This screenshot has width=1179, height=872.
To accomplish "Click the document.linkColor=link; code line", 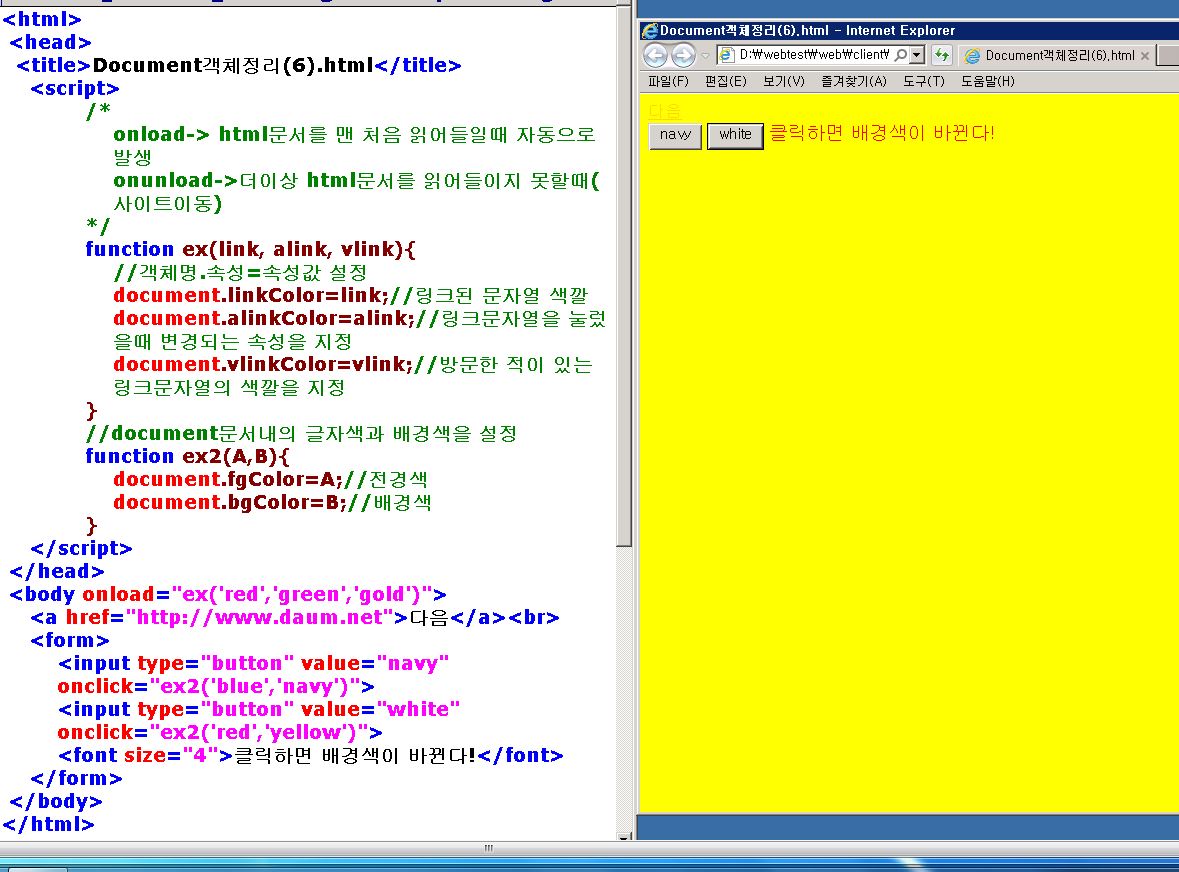I will (351, 295).
